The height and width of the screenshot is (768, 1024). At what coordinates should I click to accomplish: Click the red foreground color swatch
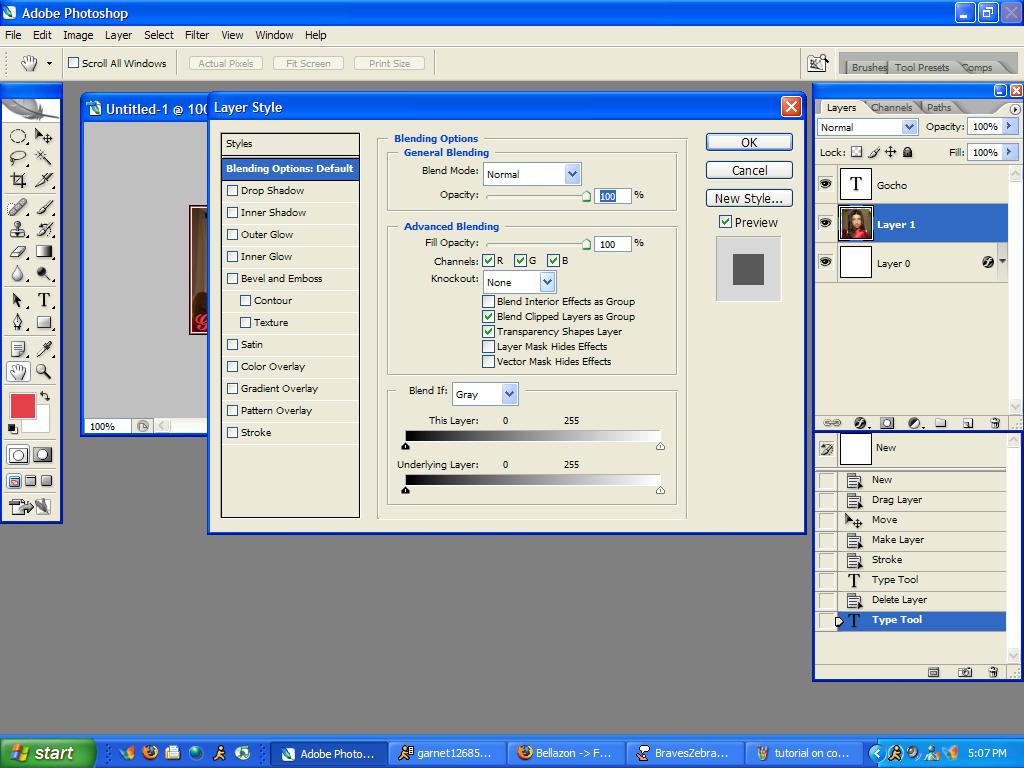(22, 405)
